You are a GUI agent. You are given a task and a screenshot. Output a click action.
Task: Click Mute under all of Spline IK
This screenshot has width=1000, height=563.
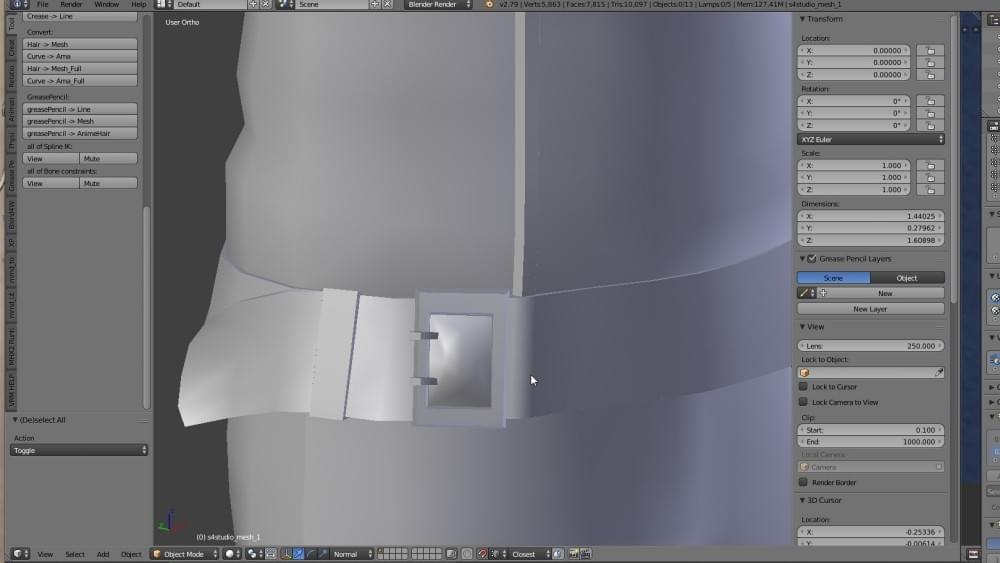click(108, 158)
